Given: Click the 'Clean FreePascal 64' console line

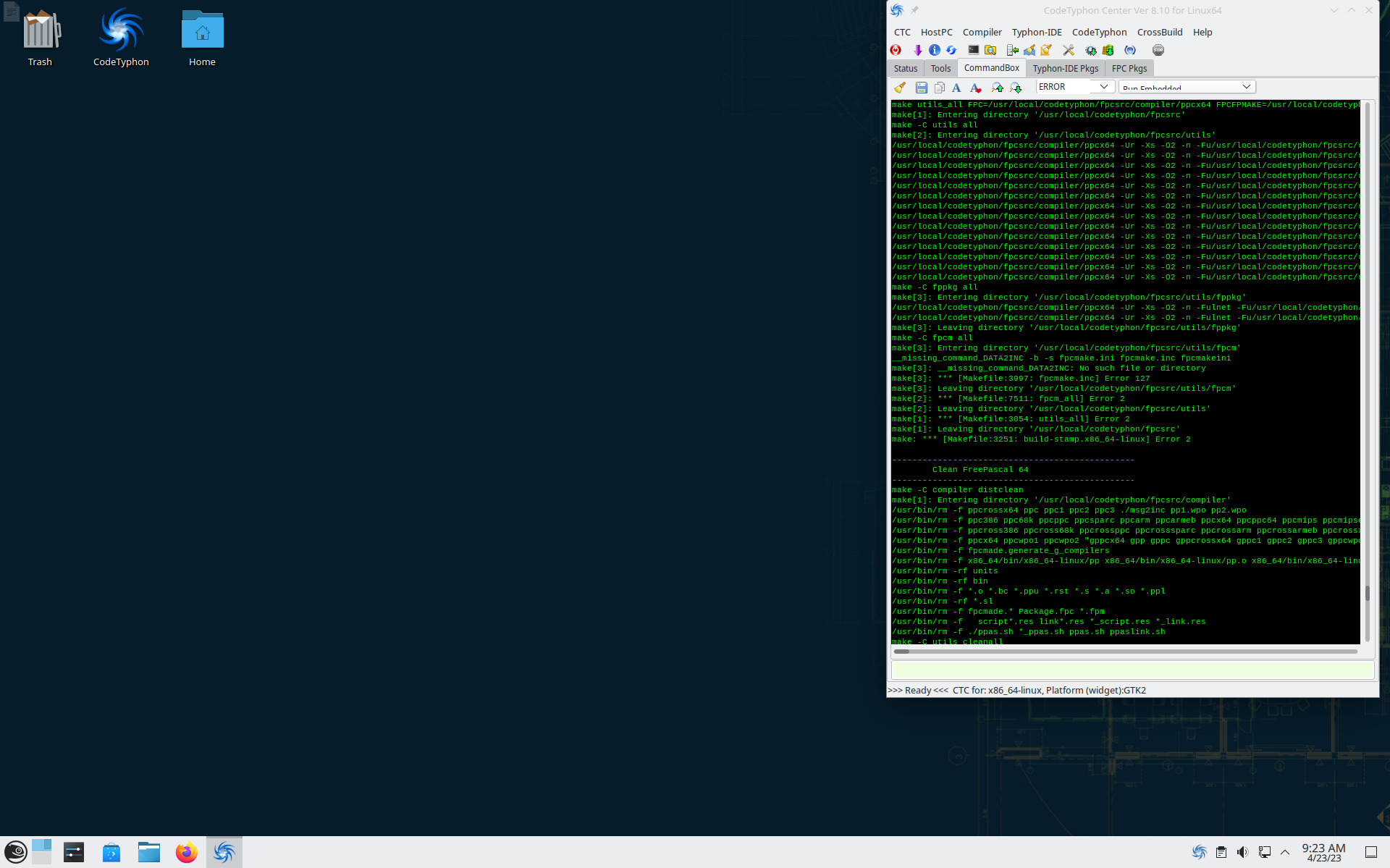Looking at the screenshot, I should click(980, 470).
